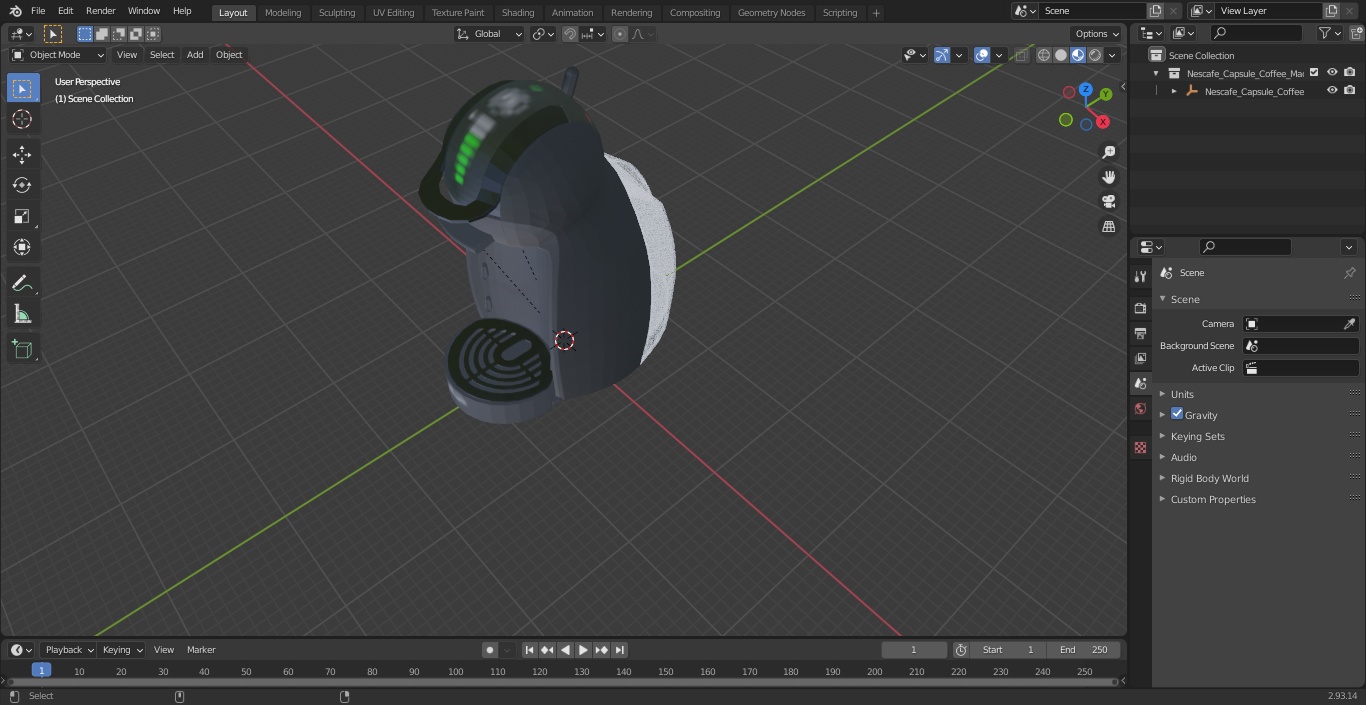The width and height of the screenshot is (1366, 705).
Task: Click the current frame marker 1
Action: [x=41, y=670]
